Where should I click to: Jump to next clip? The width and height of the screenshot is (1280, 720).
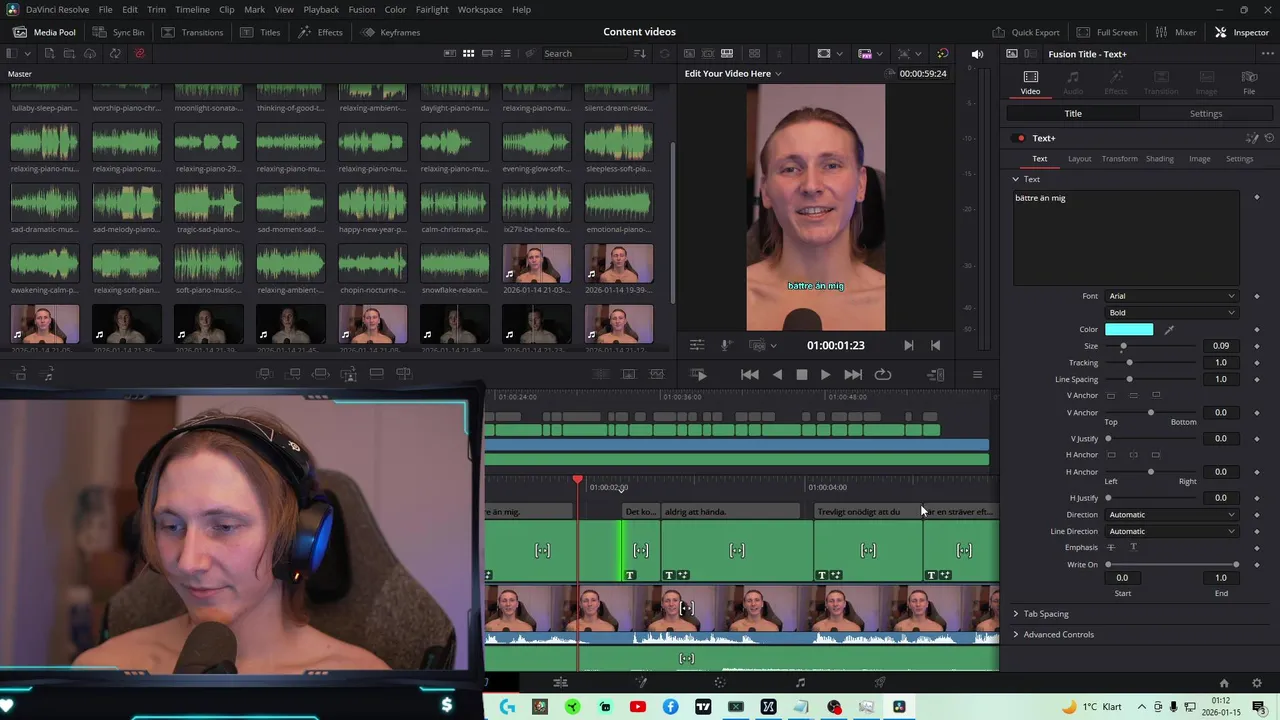[x=853, y=374]
